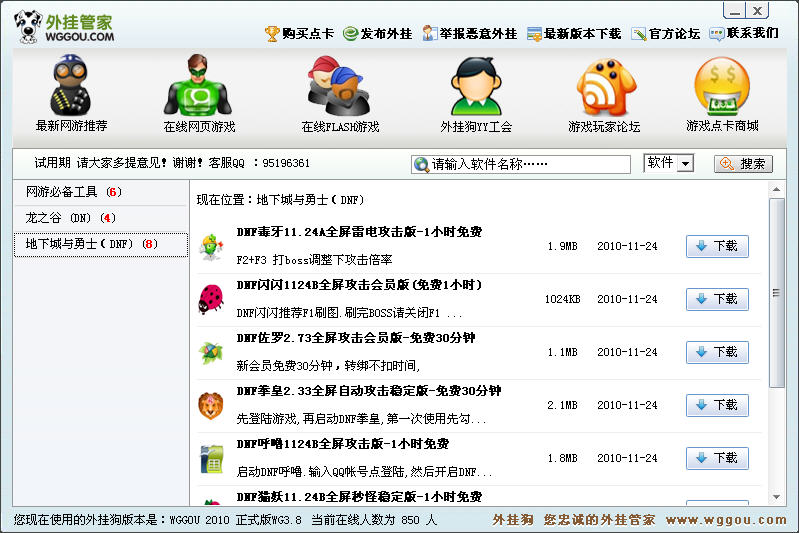
Task: Open 在线FLASH游戏 two-users icon
Action: point(338,85)
